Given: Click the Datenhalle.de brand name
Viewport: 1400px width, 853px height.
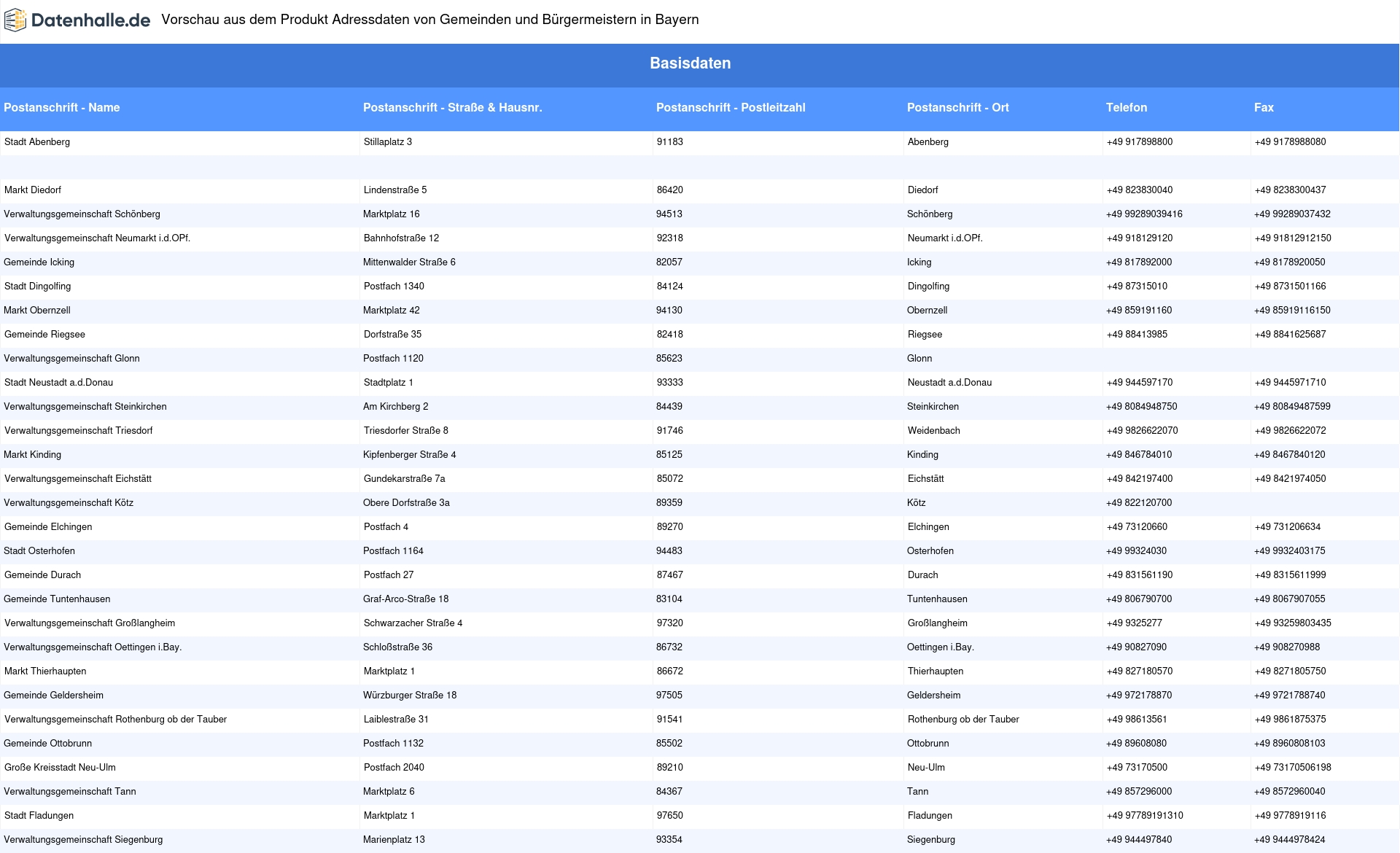Looking at the screenshot, I should [90, 20].
